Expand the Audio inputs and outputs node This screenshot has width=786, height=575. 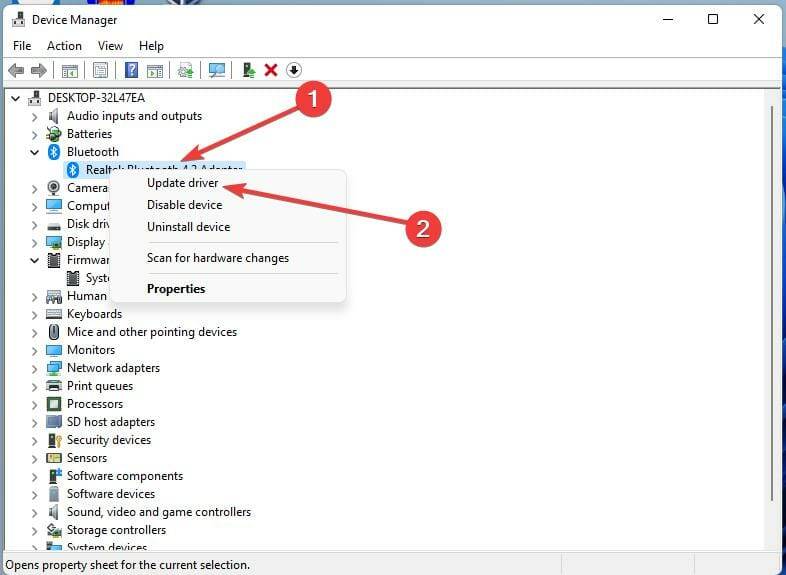click(x=35, y=117)
